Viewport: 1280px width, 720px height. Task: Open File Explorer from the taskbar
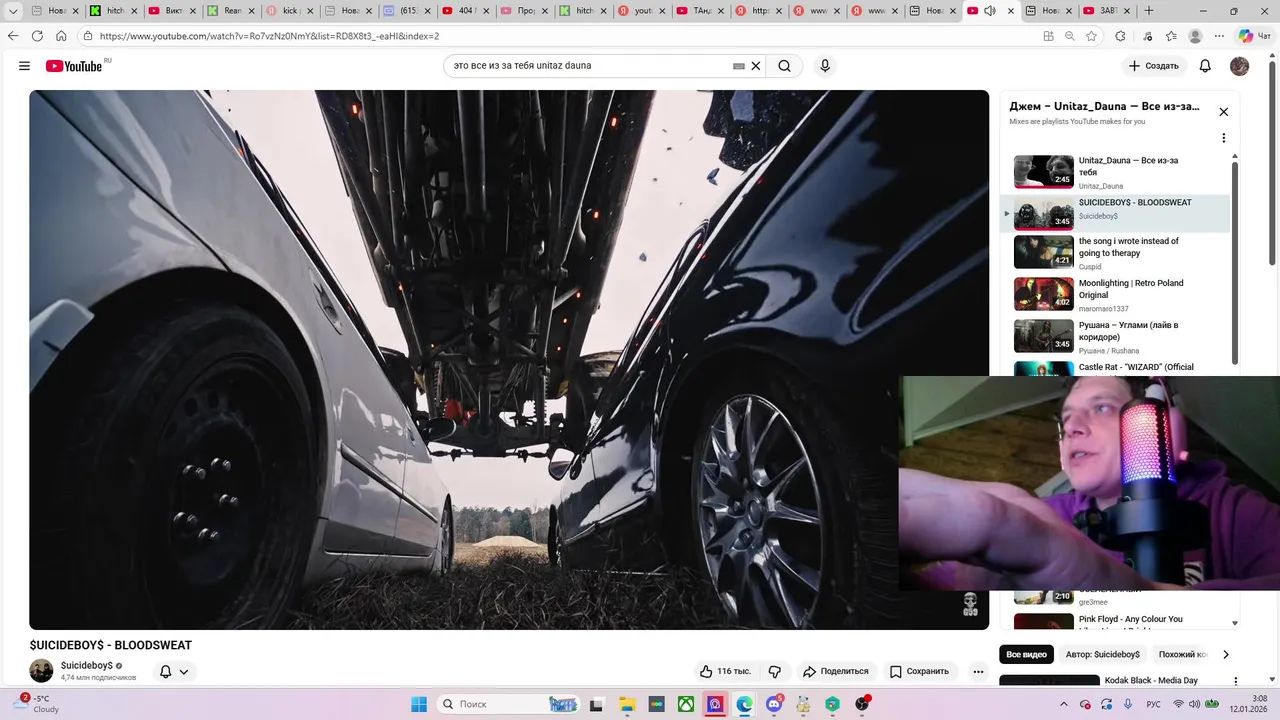pyautogui.click(x=627, y=704)
